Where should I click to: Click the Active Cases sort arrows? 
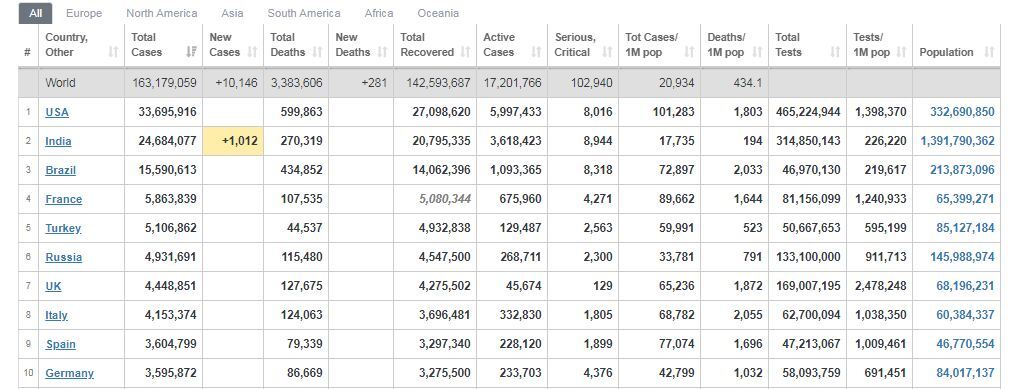(536, 52)
